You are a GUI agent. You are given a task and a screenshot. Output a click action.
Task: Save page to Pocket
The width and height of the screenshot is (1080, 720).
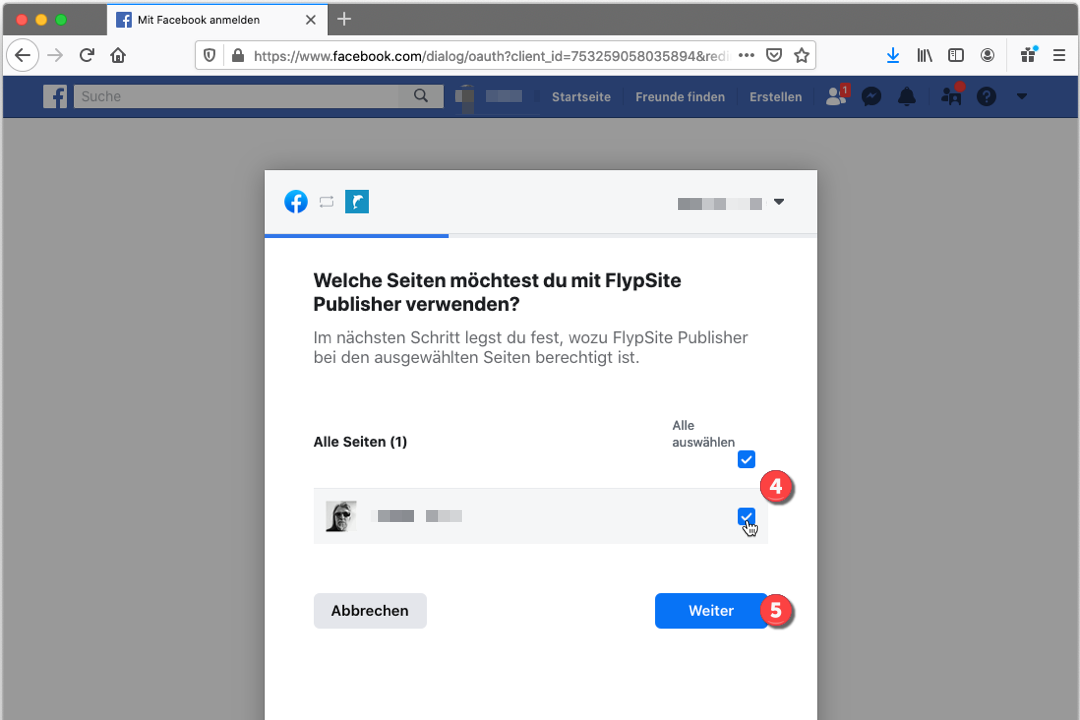point(774,56)
